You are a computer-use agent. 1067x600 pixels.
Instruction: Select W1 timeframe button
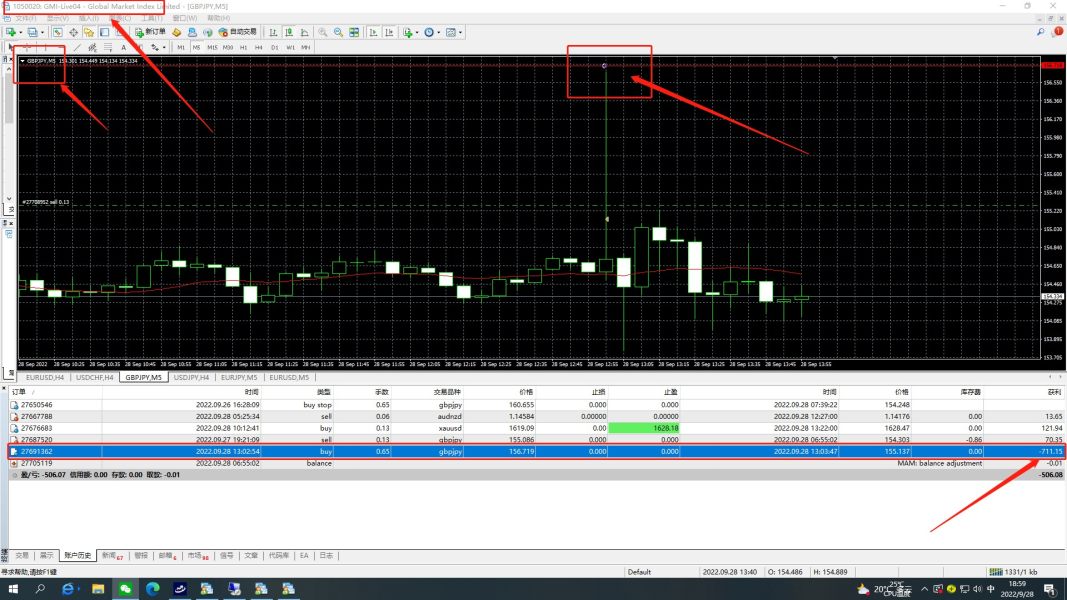click(x=291, y=47)
